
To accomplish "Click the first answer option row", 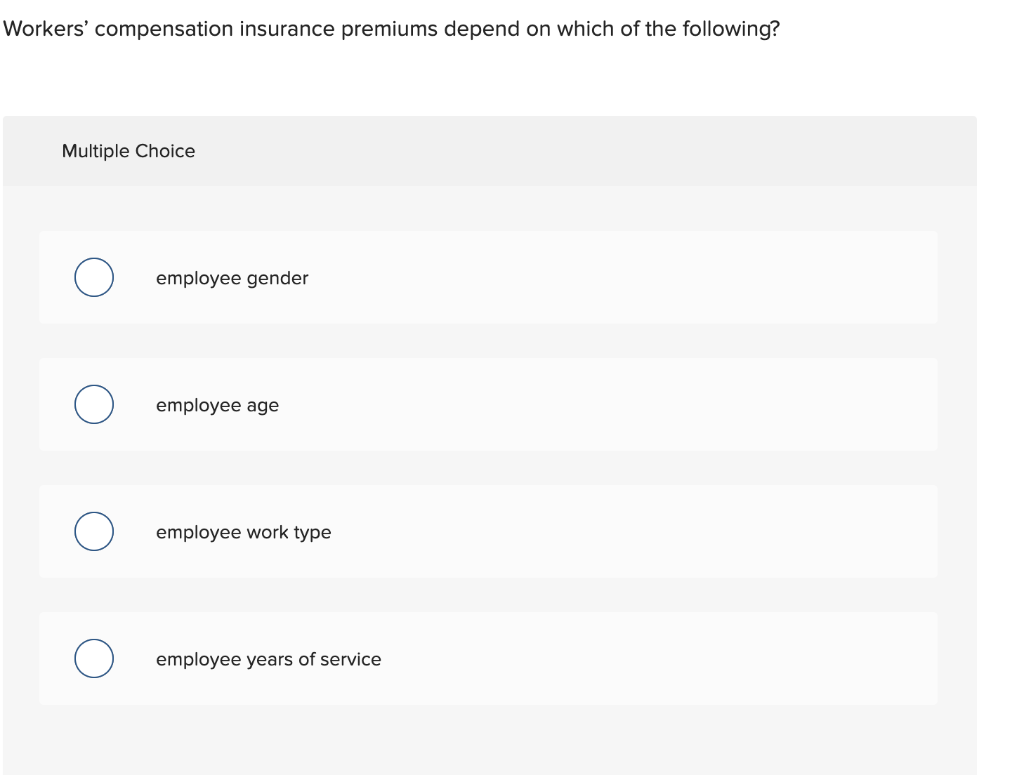I will 488,277.
